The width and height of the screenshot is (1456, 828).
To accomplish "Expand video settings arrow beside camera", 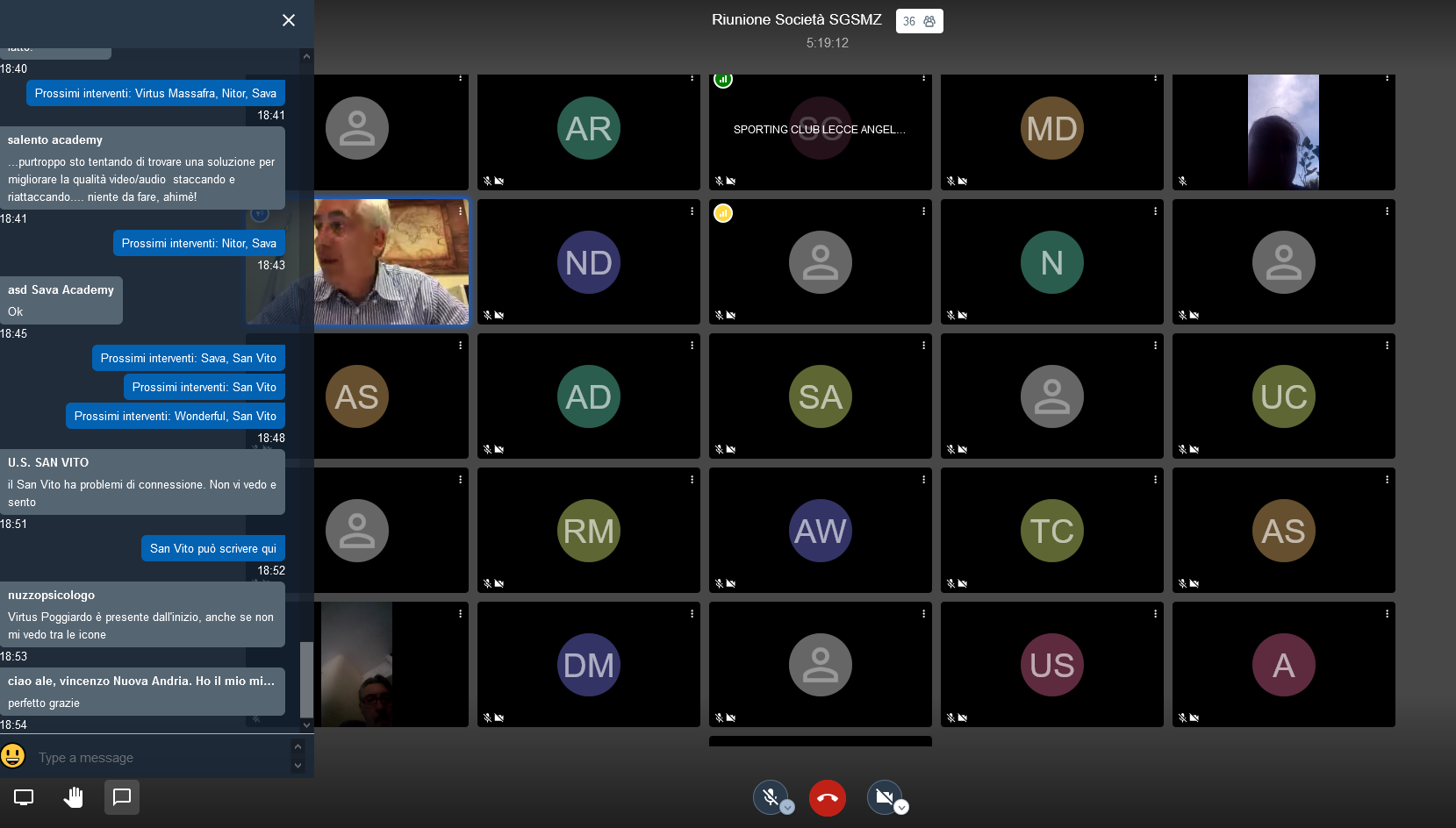I will point(901,808).
